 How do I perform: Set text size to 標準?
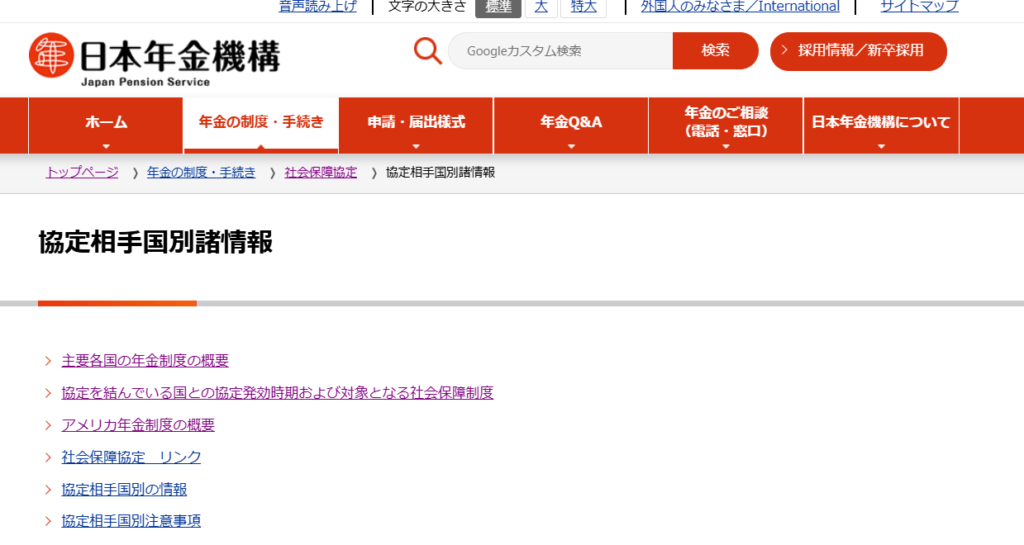tap(498, 7)
